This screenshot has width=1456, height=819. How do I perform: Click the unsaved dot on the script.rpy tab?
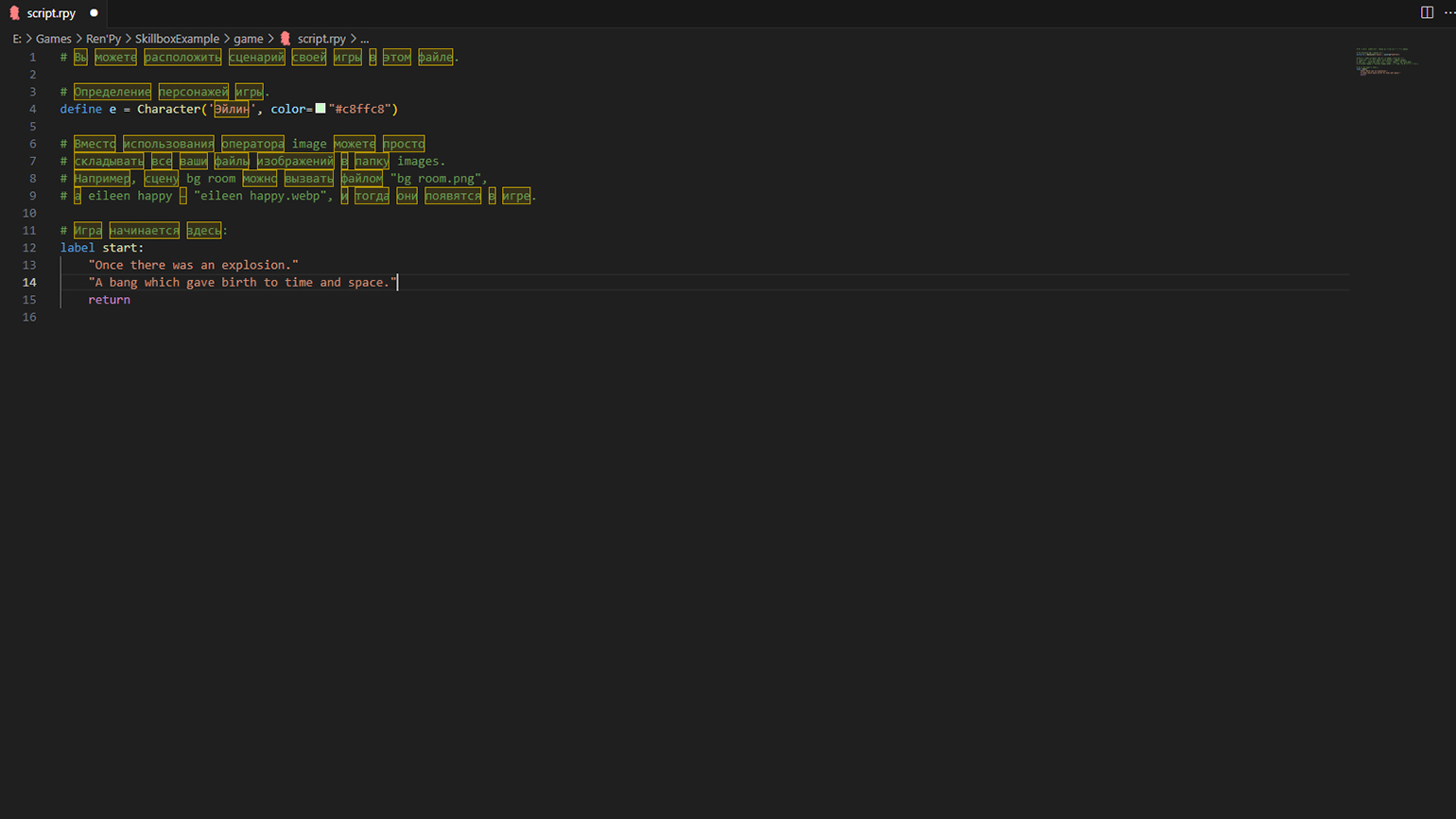click(x=94, y=13)
